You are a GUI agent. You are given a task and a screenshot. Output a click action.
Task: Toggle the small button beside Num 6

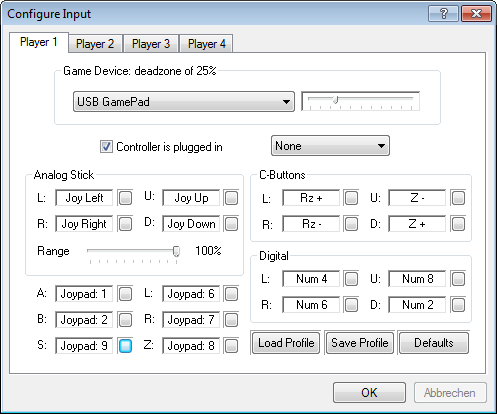pyautogui.click(x=351, y=305)
